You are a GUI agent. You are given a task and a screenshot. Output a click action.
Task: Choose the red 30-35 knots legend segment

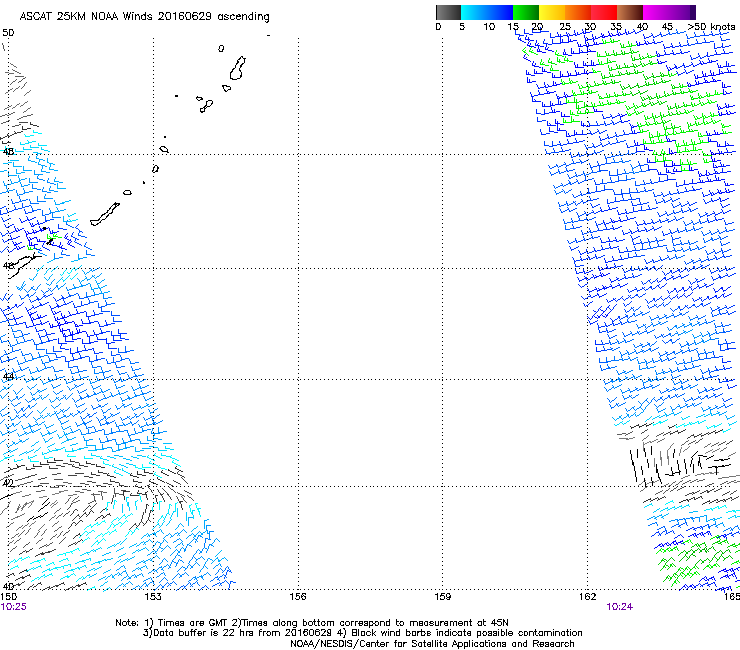(604, 12)
